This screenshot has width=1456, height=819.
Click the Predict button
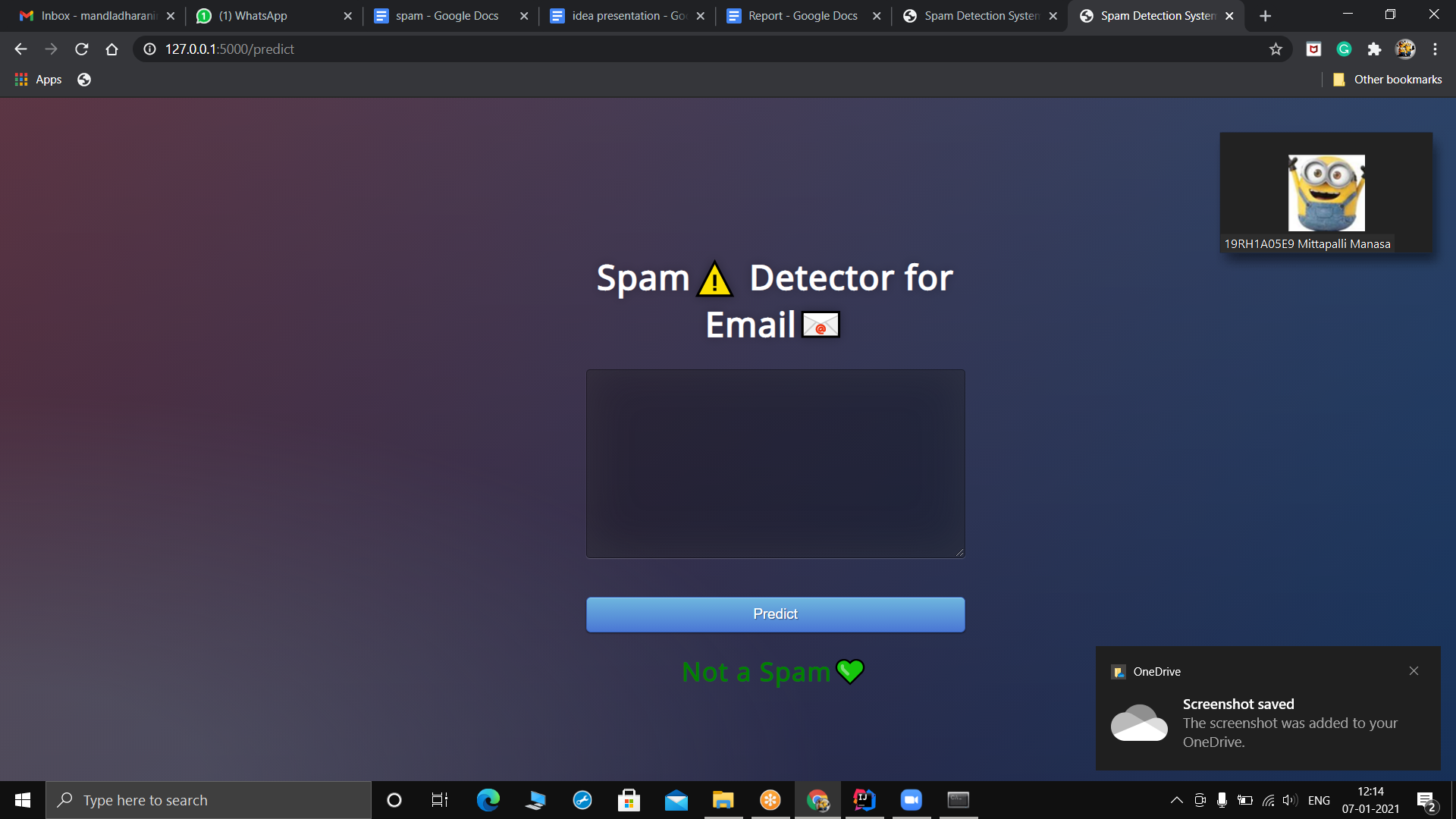(x=775, y=614)
